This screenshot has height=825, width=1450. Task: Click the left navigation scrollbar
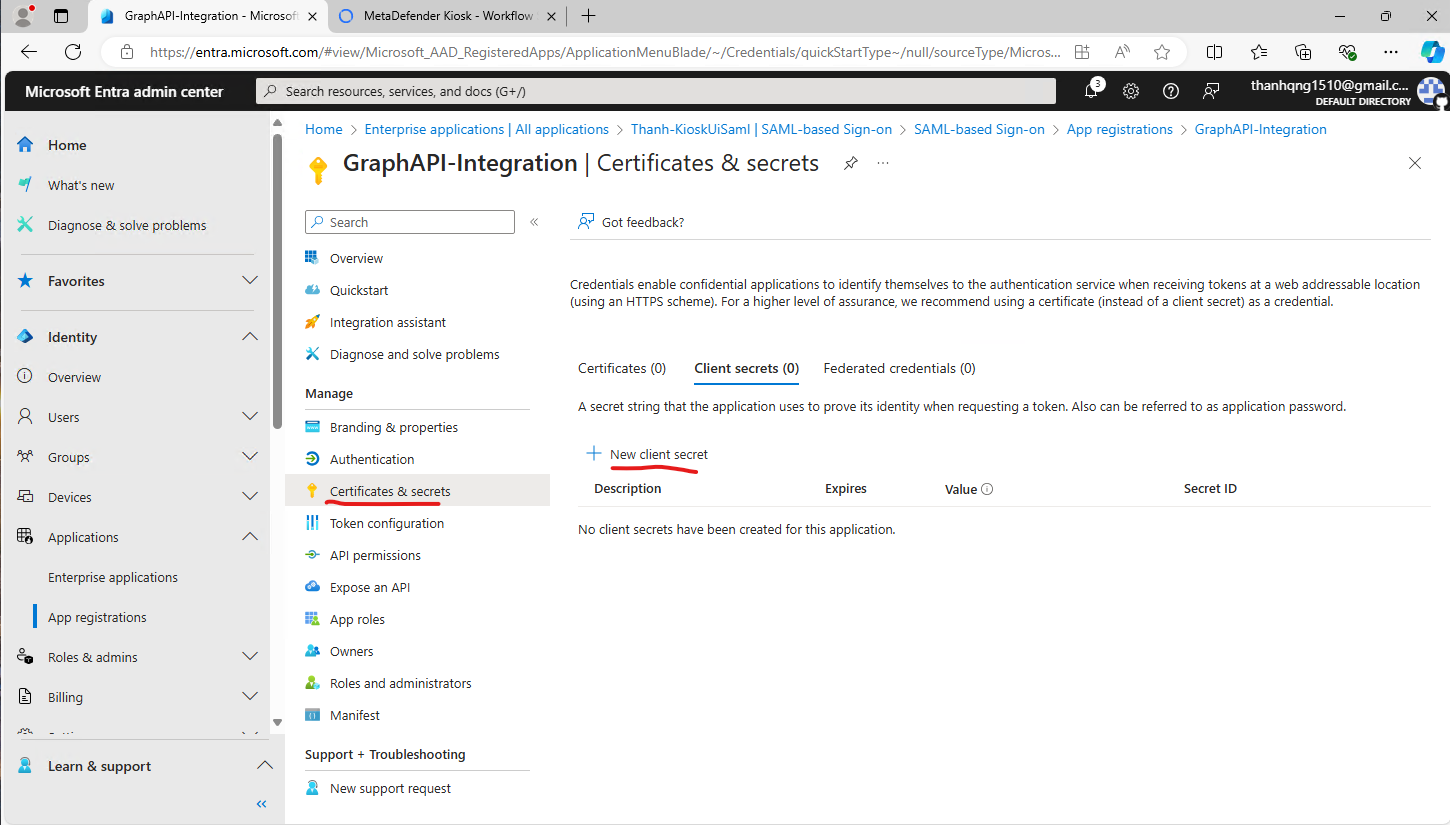277,280
